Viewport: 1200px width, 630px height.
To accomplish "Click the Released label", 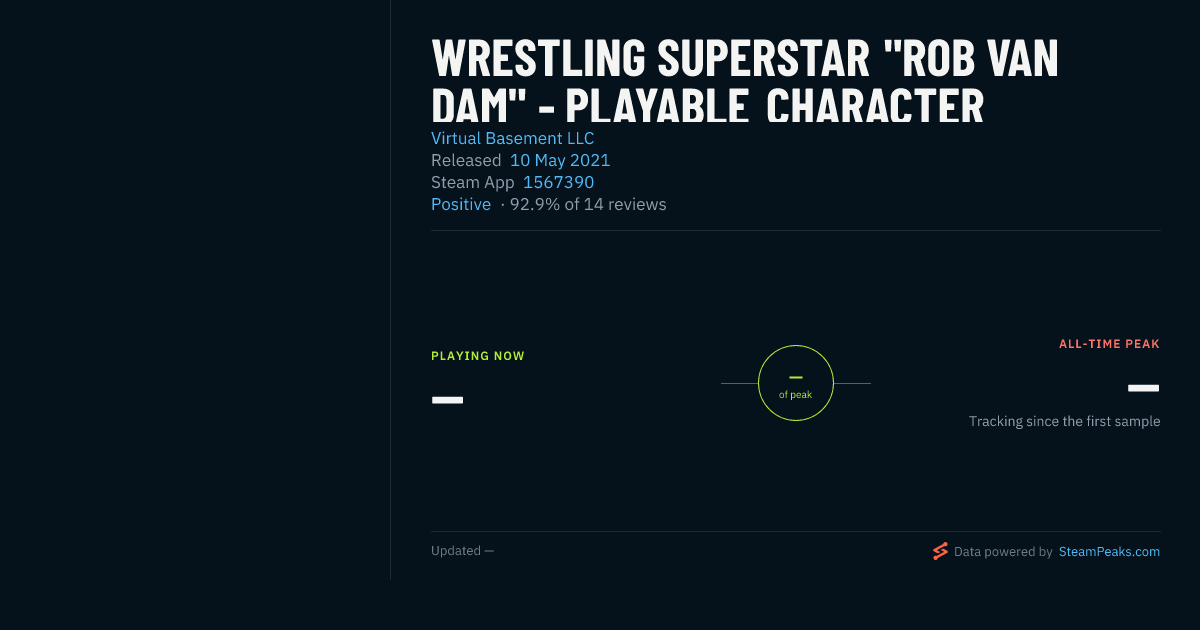I will [466, 160].
